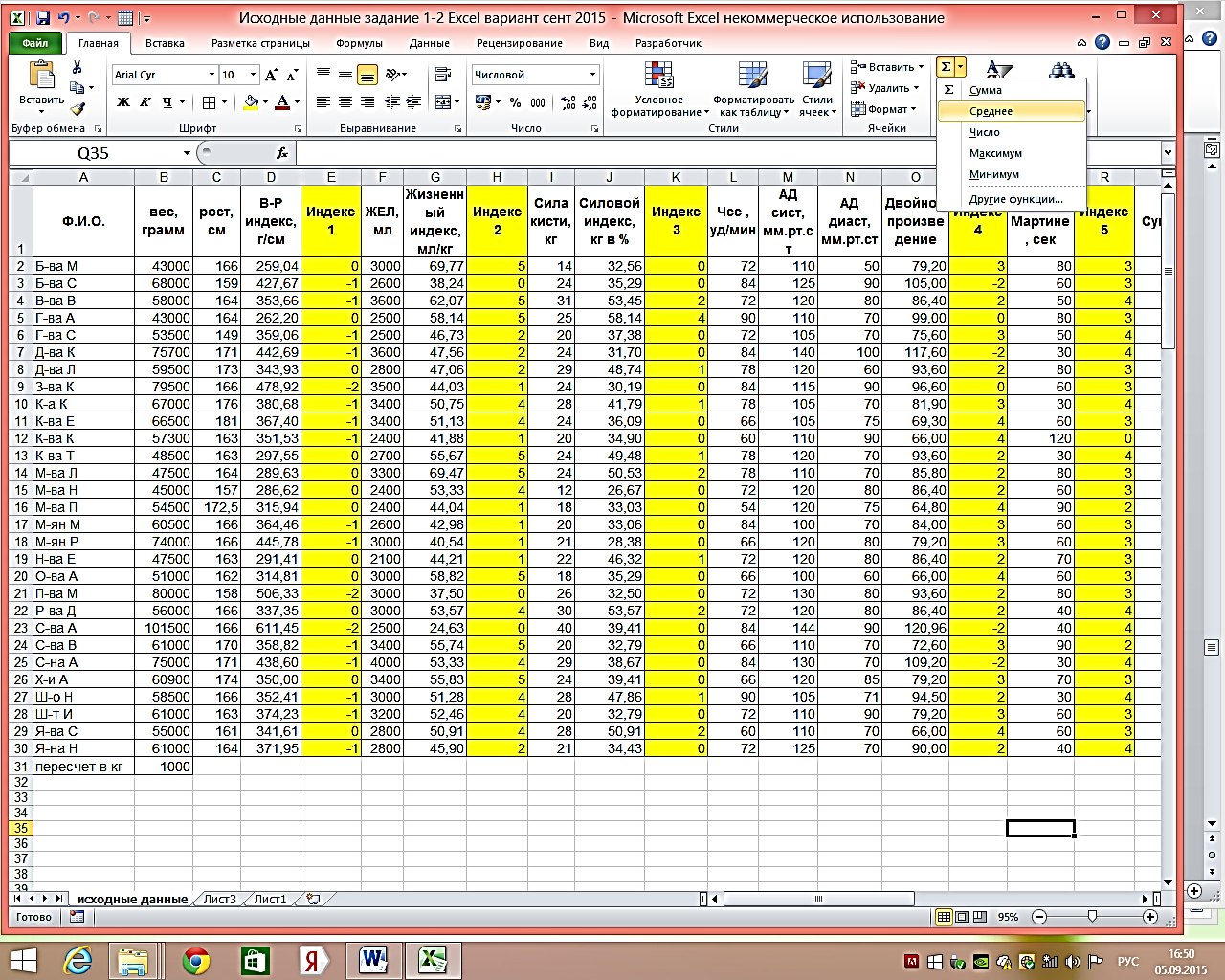Open Google Chrome from the taskbar
Screen dimensions: 1225x980
click(196, 960)
